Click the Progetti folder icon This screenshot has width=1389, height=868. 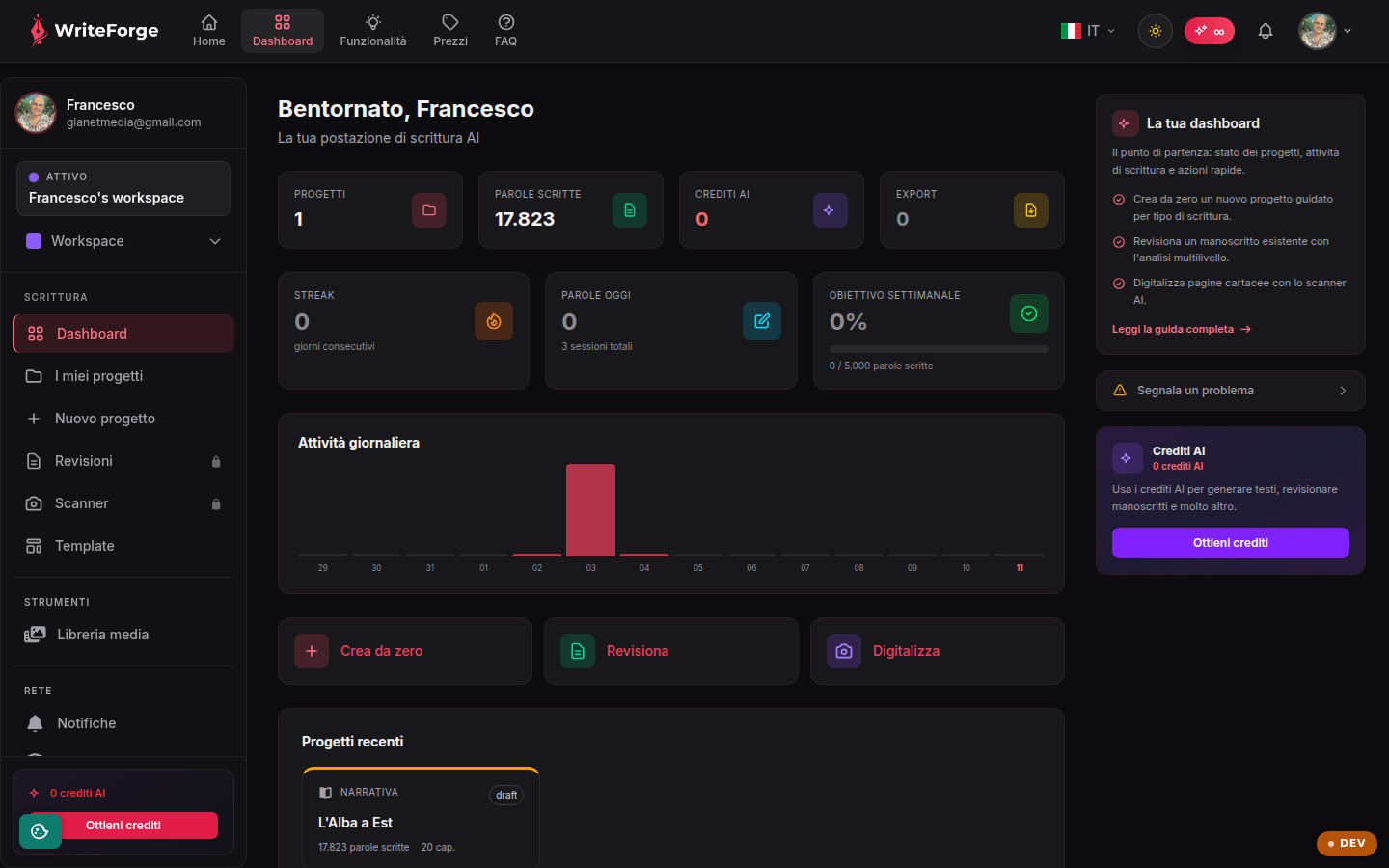[x=429, y=210]
